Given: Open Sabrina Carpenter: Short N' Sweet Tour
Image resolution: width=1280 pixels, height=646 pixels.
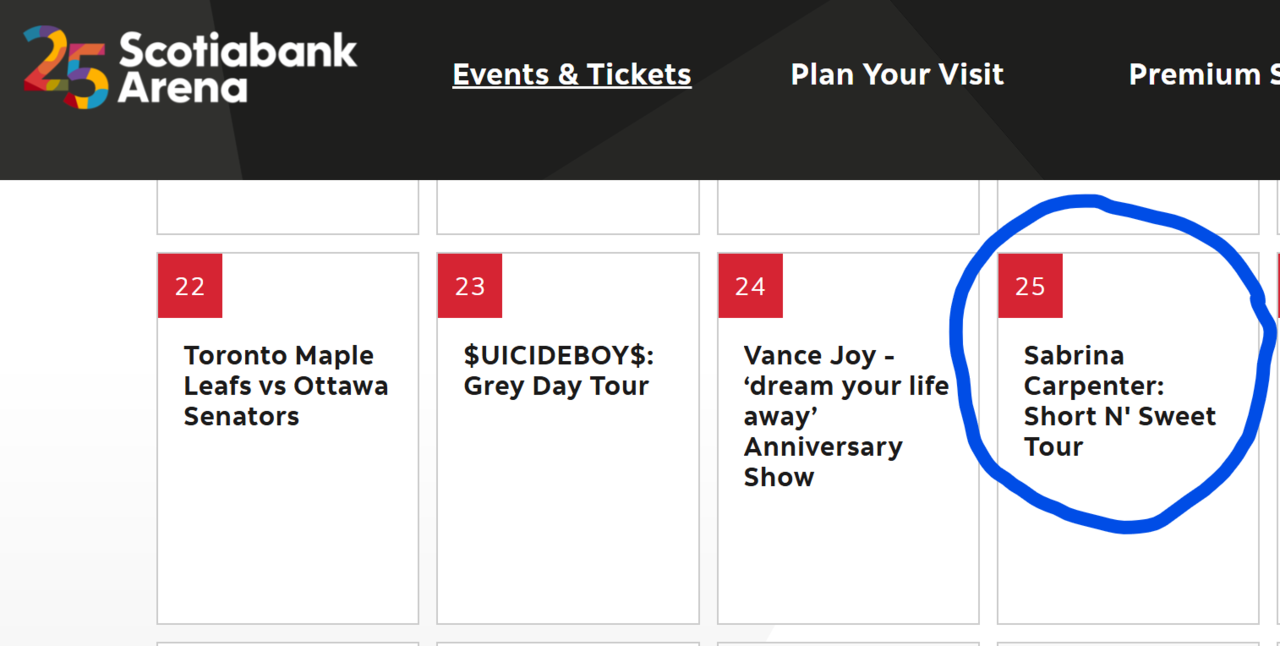Looking at the screenshot, I should pyautogui.click(x=1119, y=401).
